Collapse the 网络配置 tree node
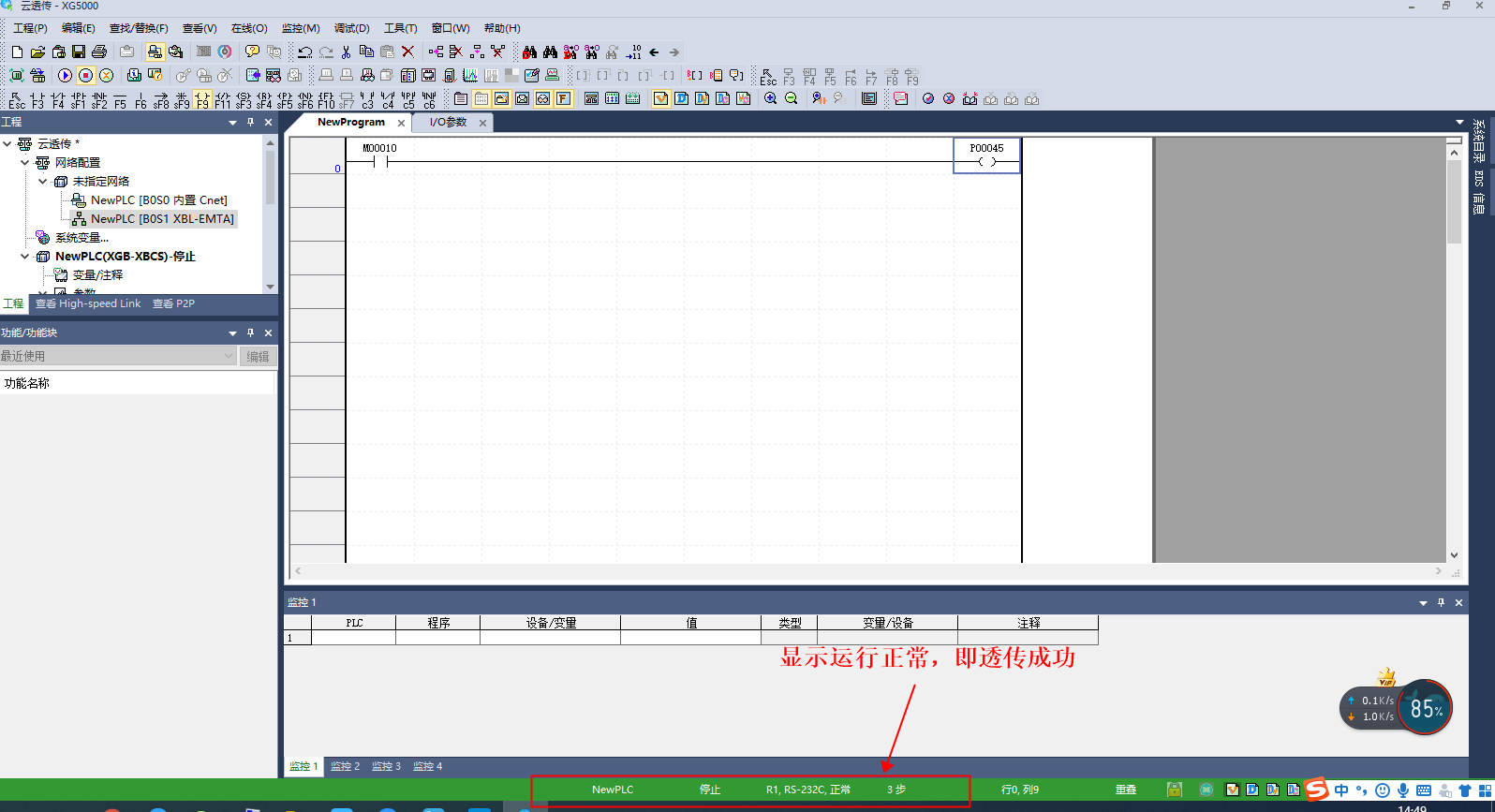Viewport: 1495px width, 812px height. pyautogui.click(x=25, y=163)
